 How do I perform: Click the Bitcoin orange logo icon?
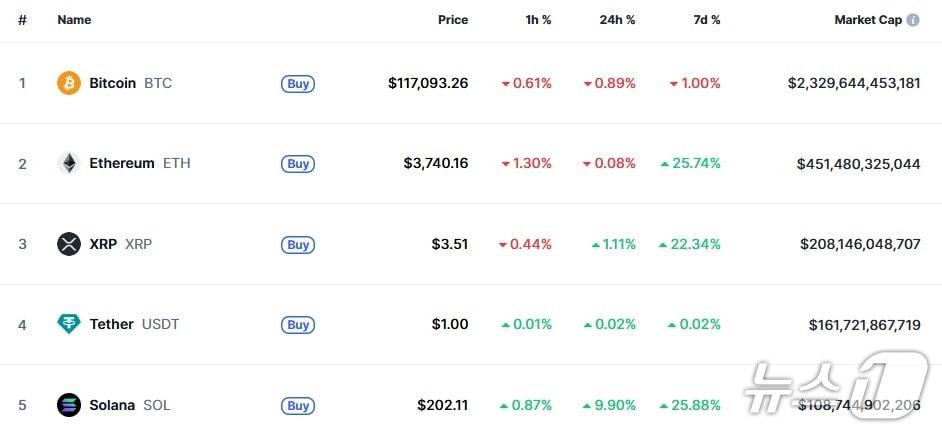(69, 83)
